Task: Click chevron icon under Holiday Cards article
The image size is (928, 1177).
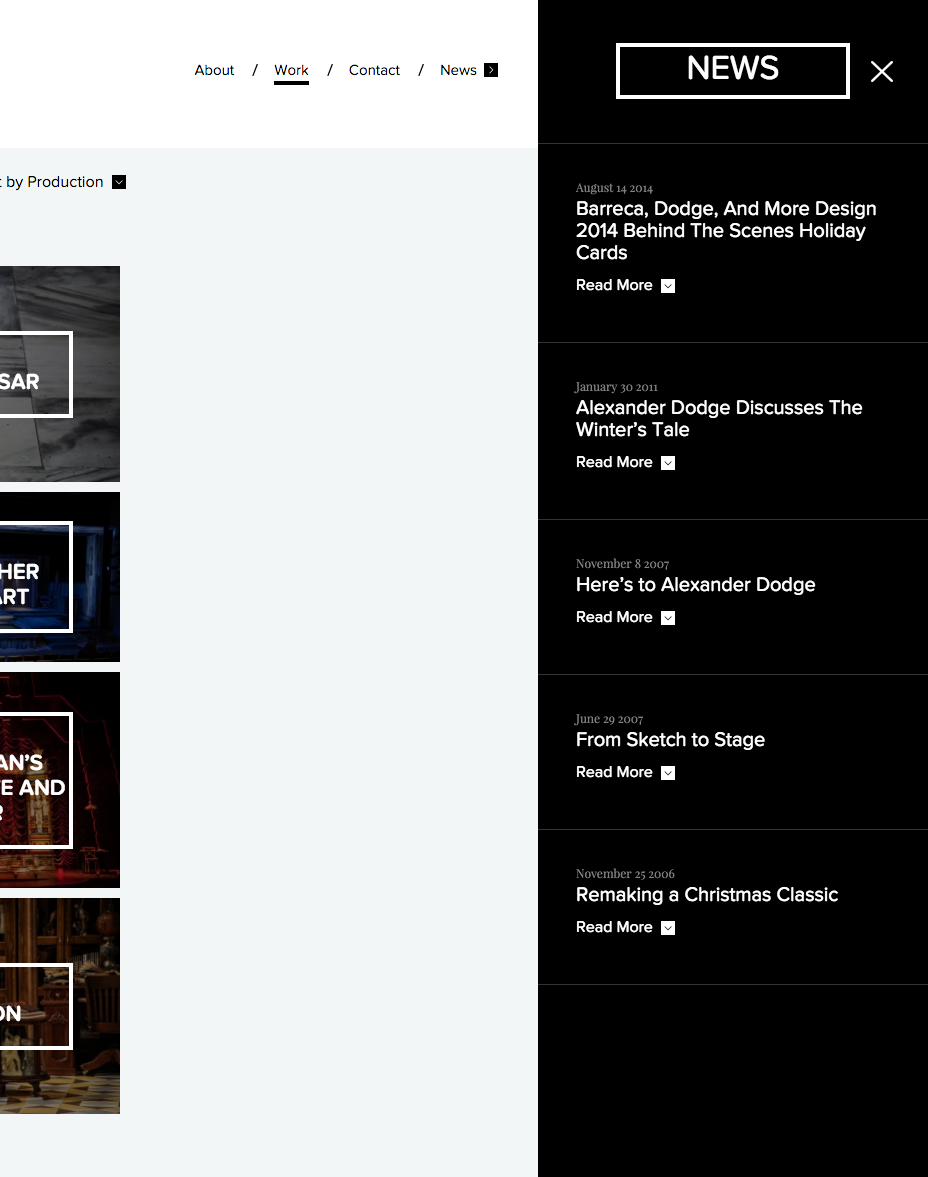Action: tap(668, 286)
